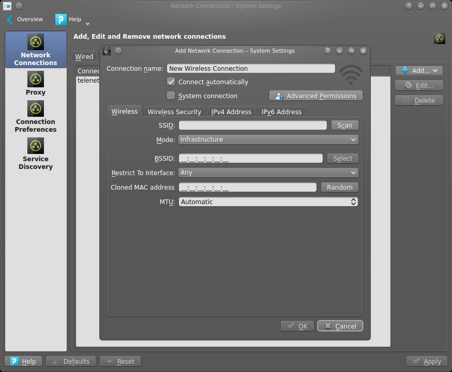Open the toolbar overflow chevron next to Help
This screenshot has width=452, height=372.
click(x=87, y=23)
